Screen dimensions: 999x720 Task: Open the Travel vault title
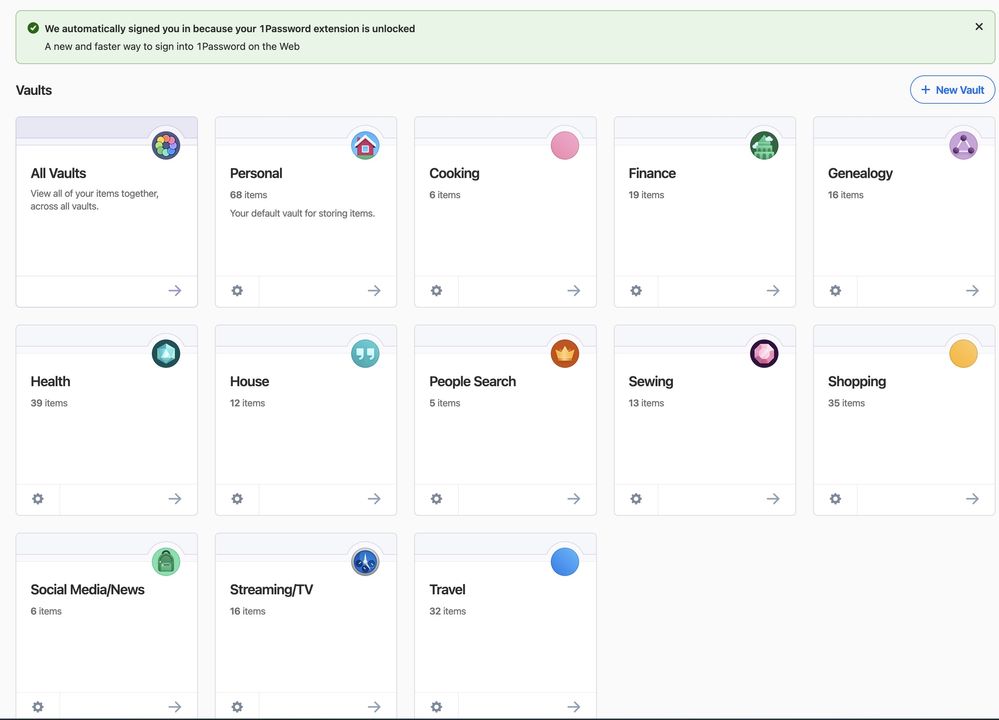tap(447, 590)
